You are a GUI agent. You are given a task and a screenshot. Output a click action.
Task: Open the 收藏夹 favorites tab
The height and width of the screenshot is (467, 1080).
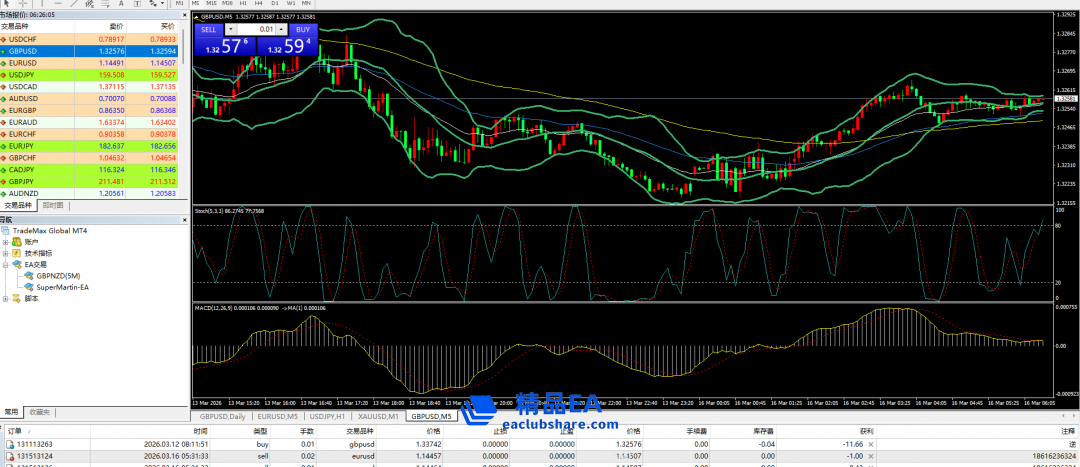coord(40,411)
